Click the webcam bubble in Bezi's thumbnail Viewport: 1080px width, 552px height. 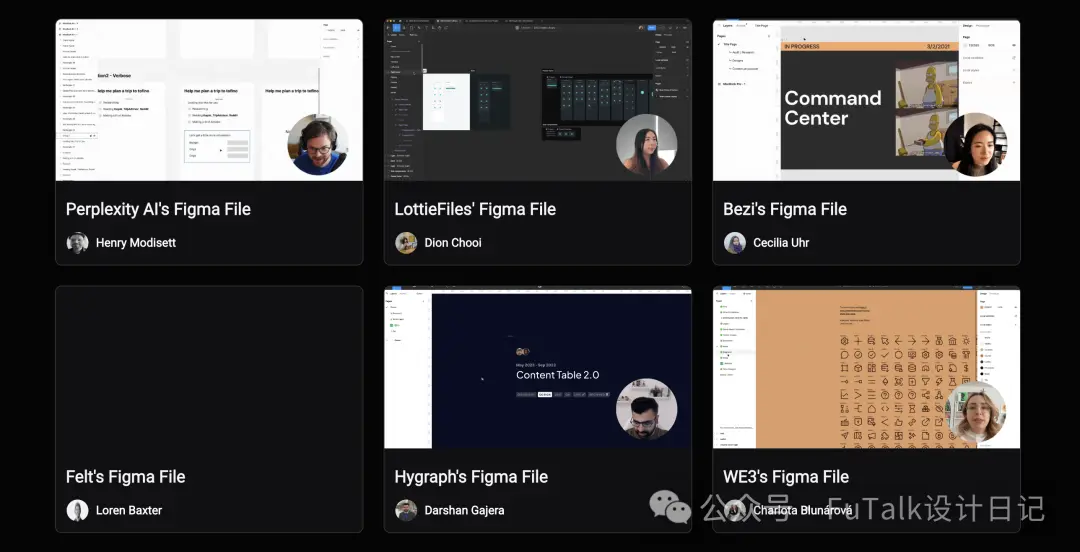pyautogui.click(x=976, y=144)
